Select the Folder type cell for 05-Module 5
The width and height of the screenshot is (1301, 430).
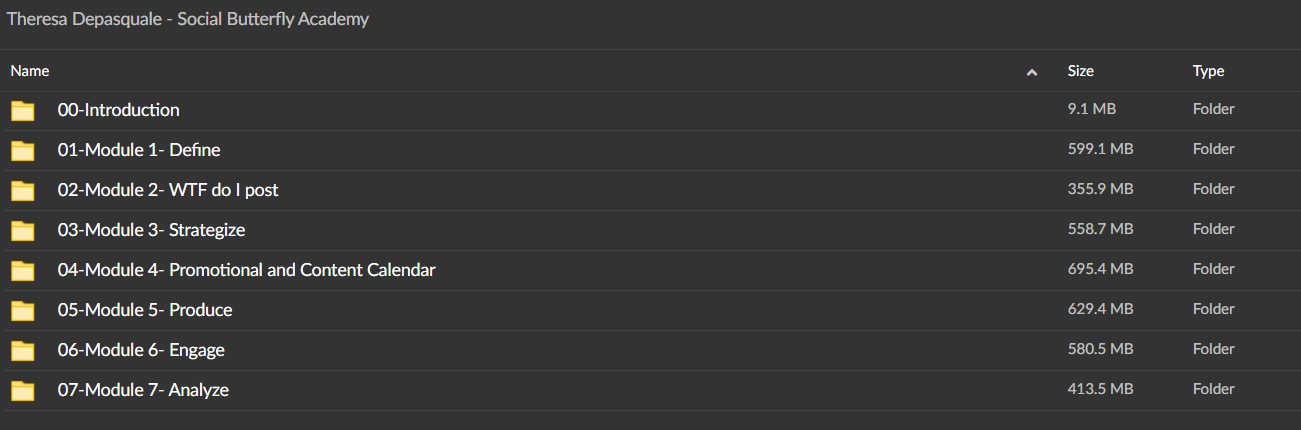[x=1214, y=309]
